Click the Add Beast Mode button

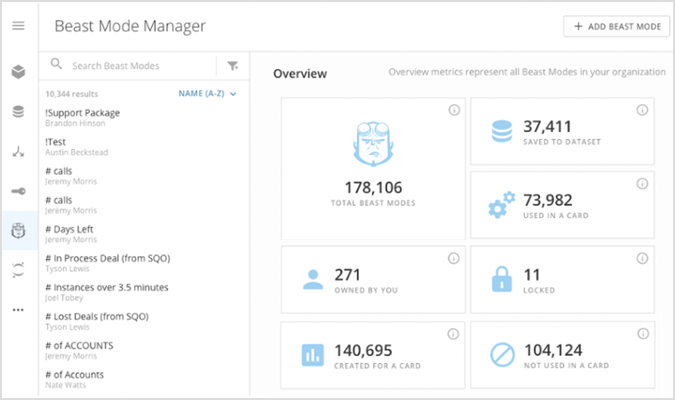point(616,27)
